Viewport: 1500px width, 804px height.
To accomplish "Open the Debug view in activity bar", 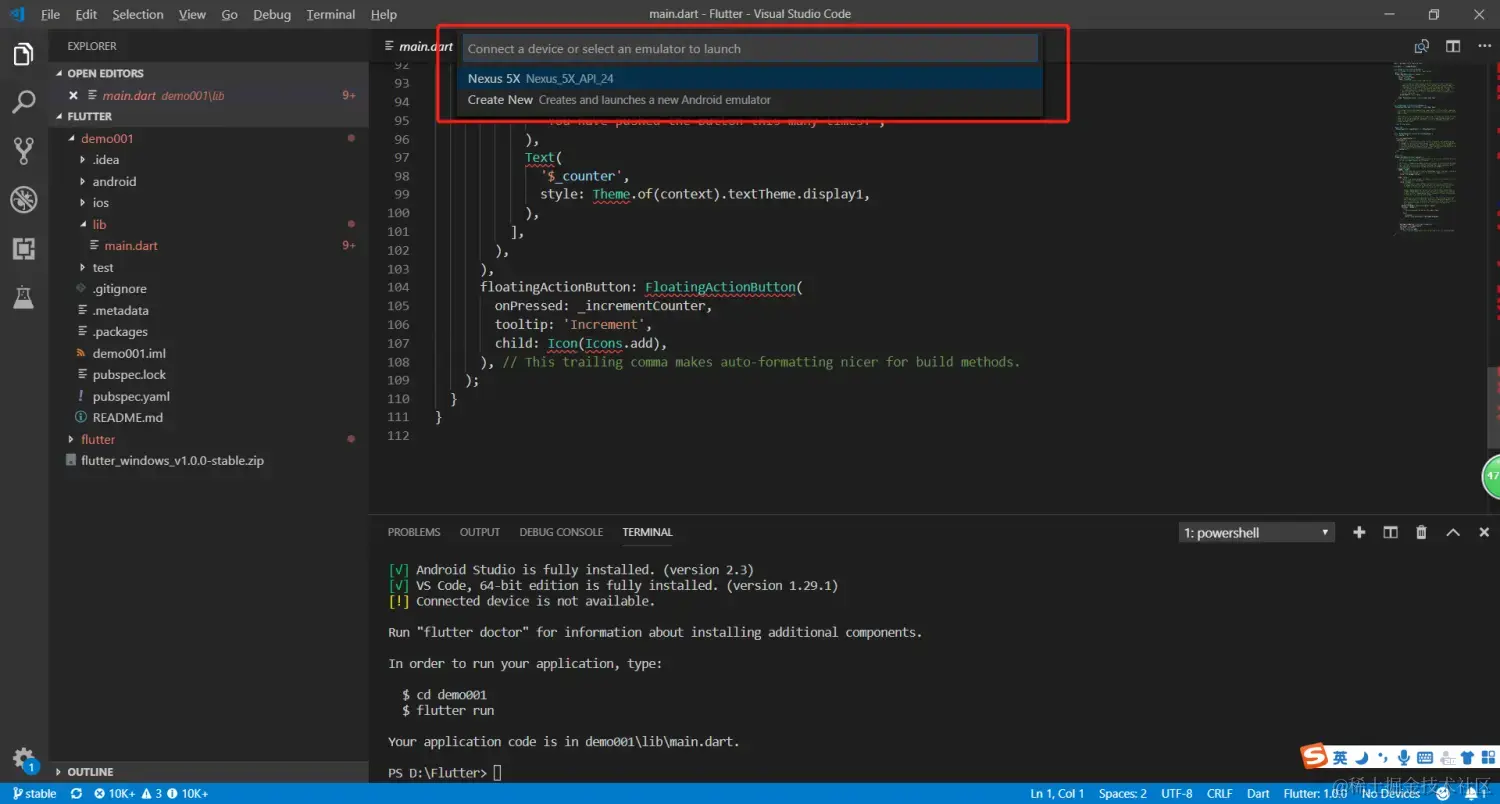I will pos(24,199).
